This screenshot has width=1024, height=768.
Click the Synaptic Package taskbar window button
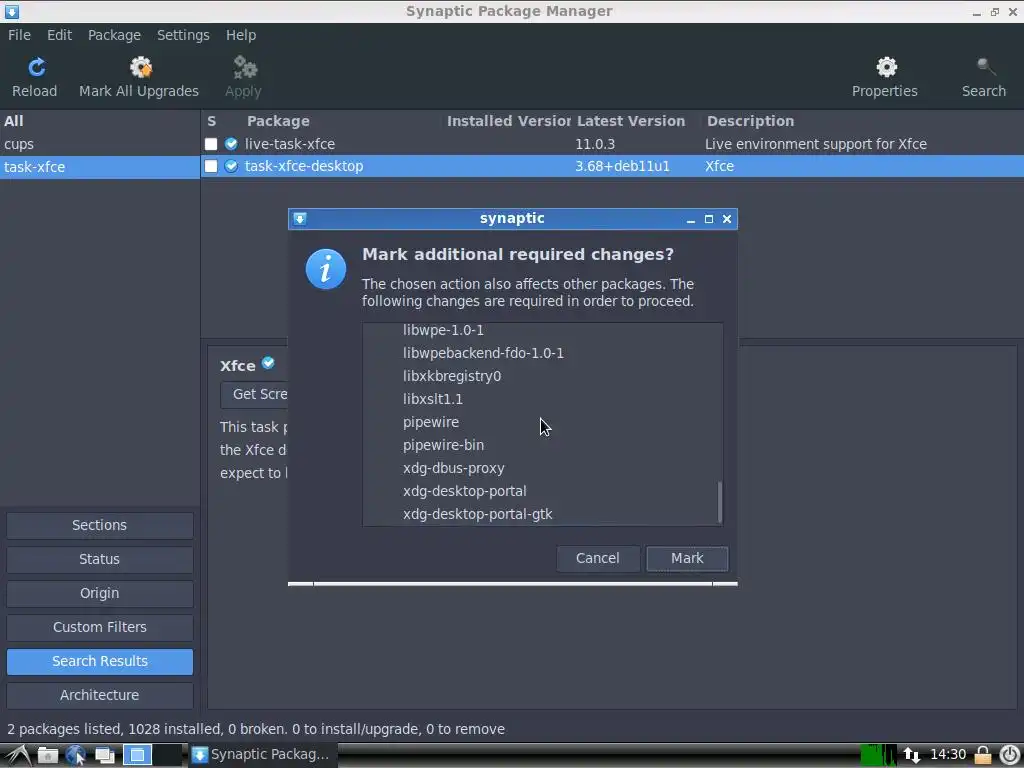(263, 755)
